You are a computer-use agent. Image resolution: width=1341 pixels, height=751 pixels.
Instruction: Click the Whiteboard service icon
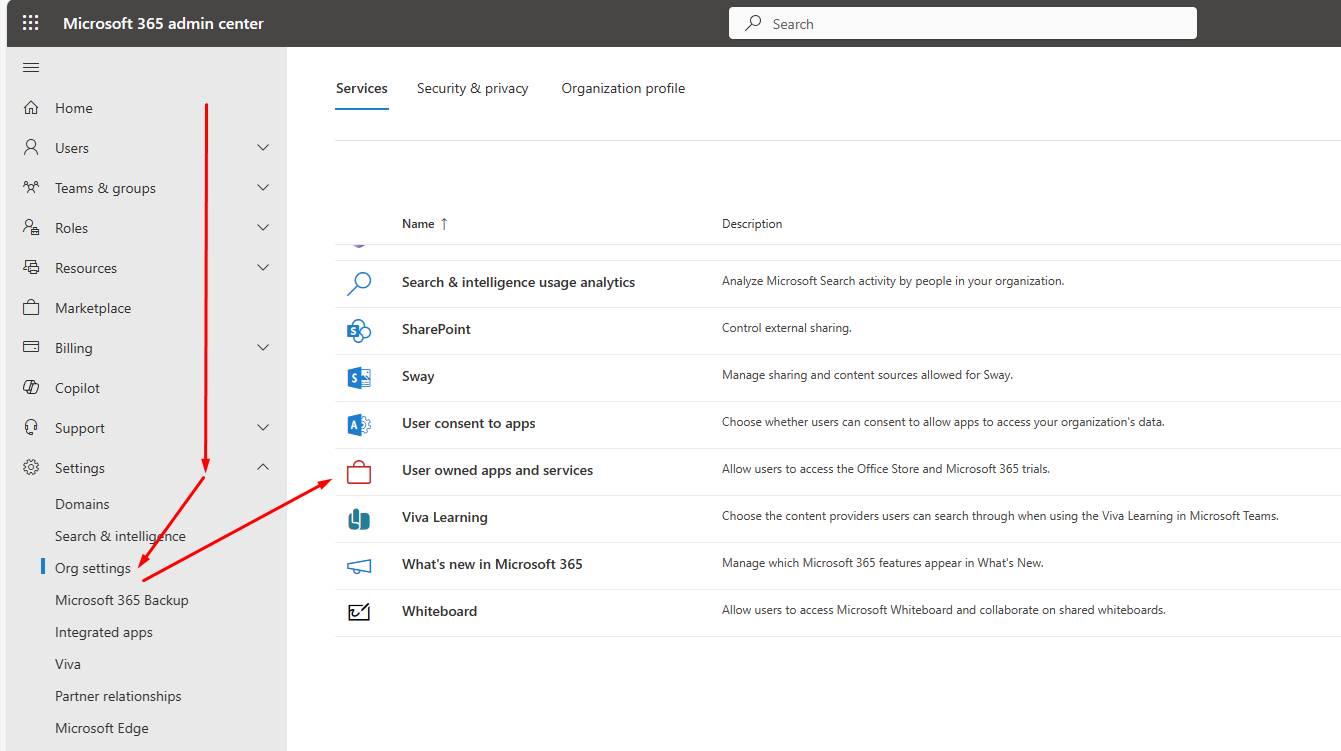click(x=359, y=612)
